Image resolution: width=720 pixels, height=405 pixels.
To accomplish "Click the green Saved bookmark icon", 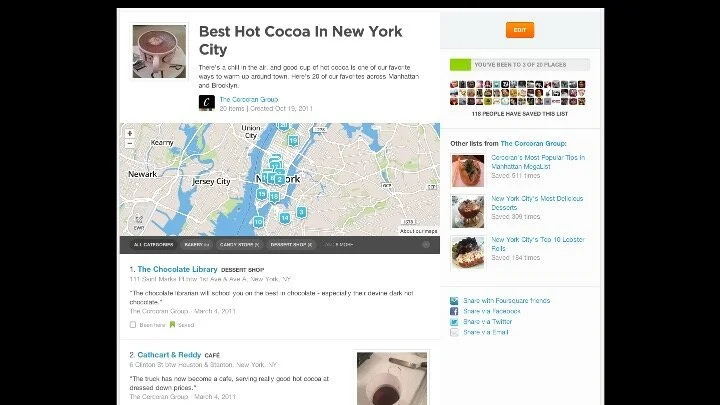I will (x=173, y=325).
